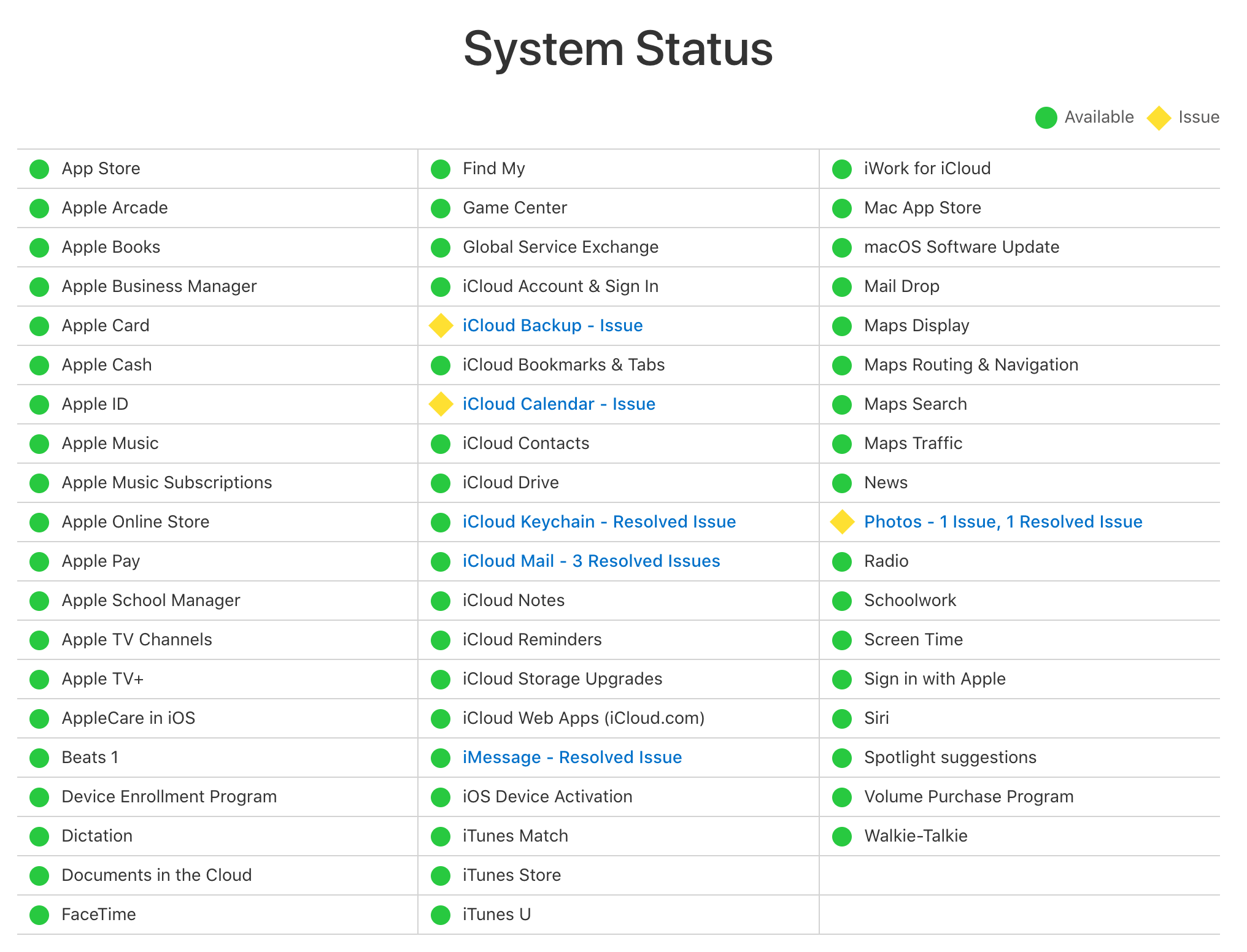The width and height of the screenshot is (1247, 952).
Task: Open iCloud Mail 3 Resolved Issues
Action: click(591, 561)
